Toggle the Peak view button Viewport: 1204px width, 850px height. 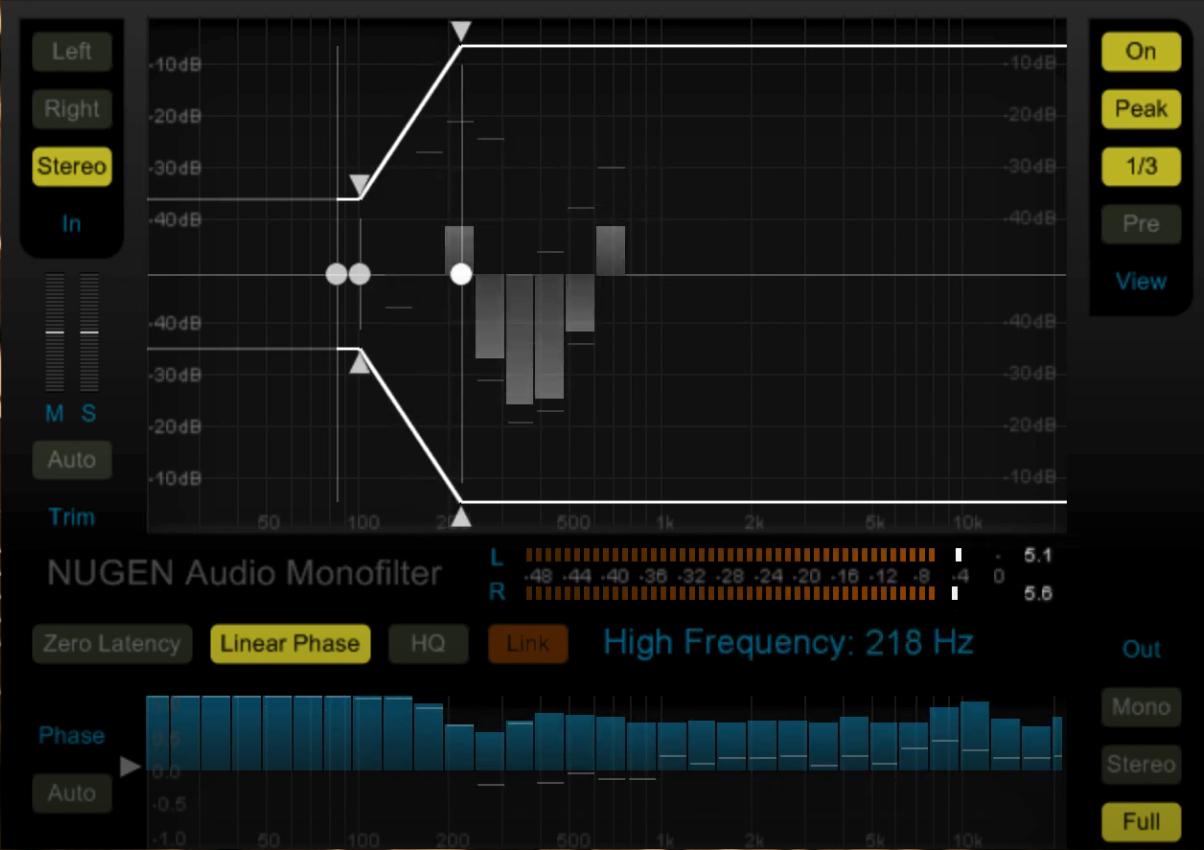1141,108
